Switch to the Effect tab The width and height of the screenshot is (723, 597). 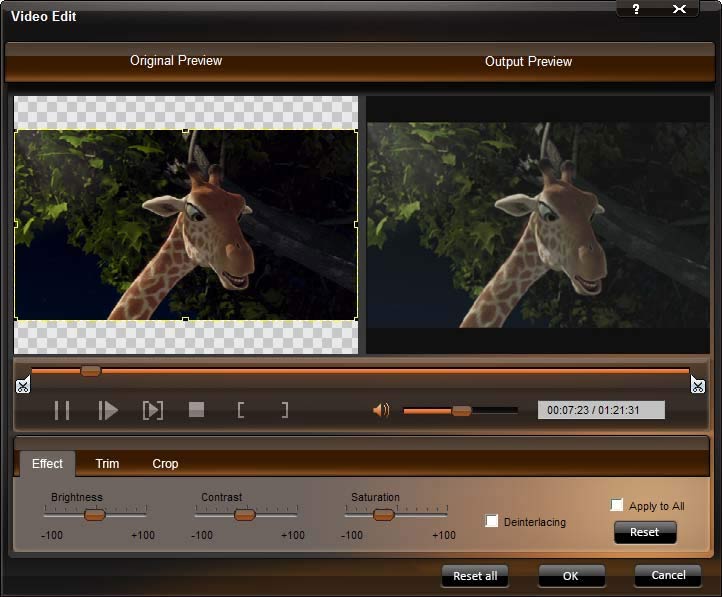click(47, 464)
